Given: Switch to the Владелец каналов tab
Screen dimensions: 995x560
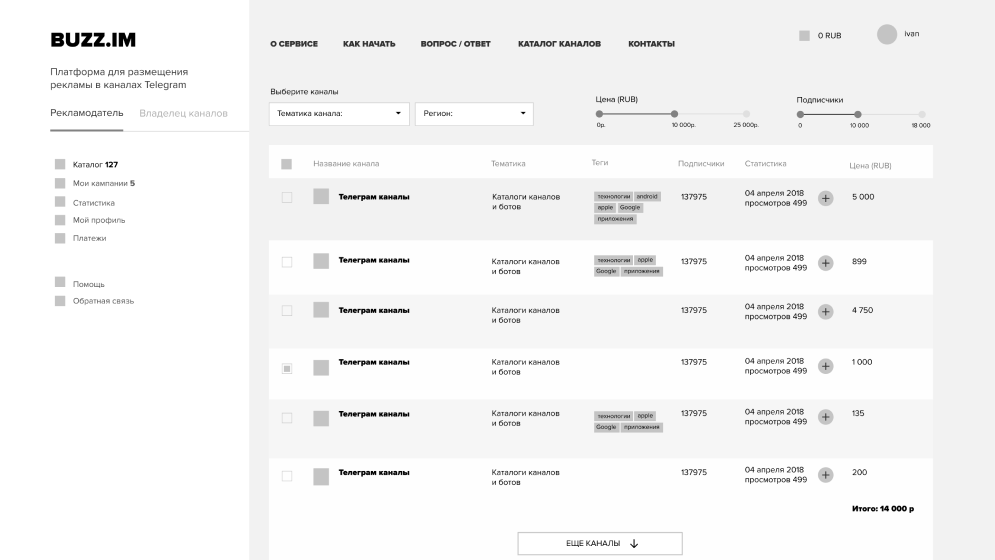Looking at the screenshot, I should click(183, 113).
